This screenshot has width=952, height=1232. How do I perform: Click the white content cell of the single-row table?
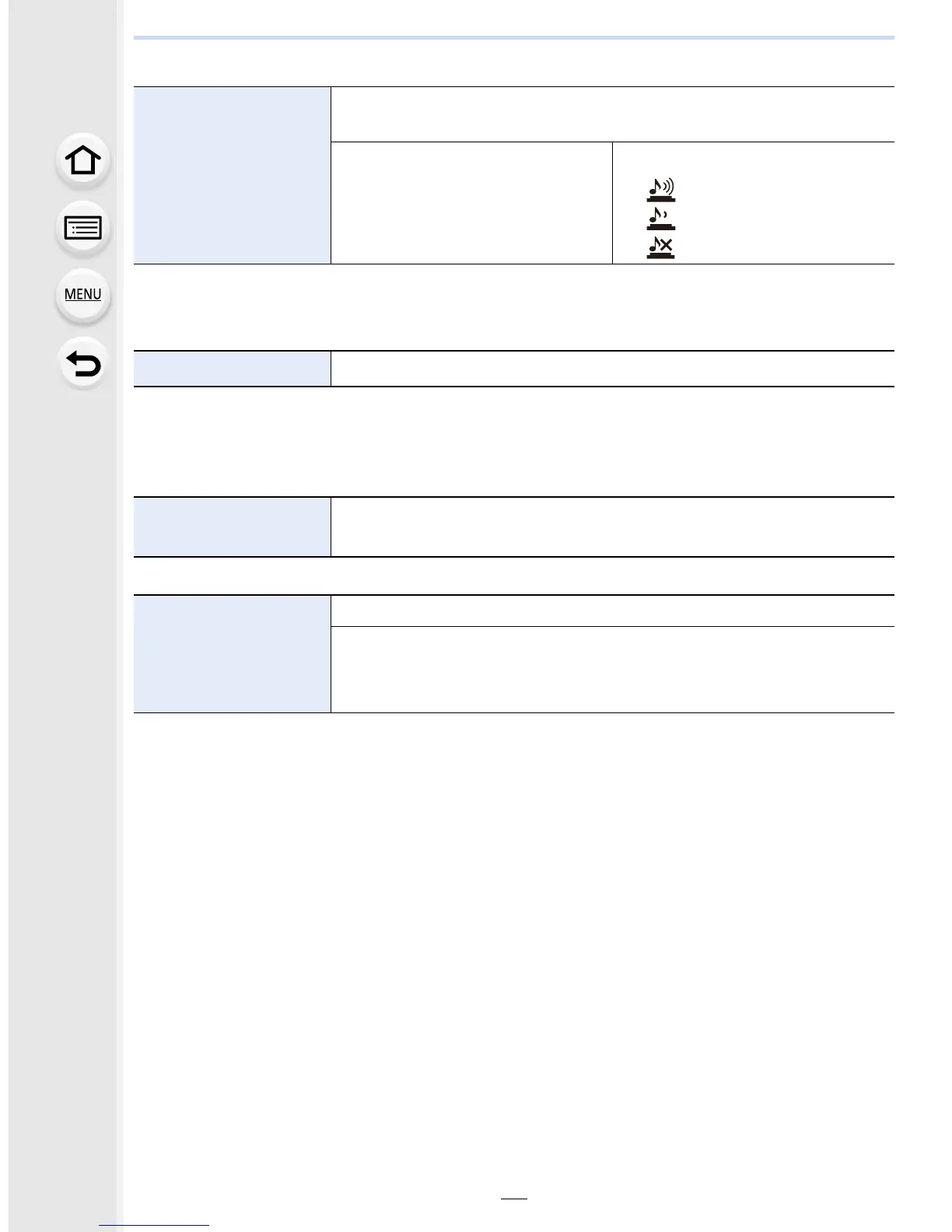tap(612, 369)
